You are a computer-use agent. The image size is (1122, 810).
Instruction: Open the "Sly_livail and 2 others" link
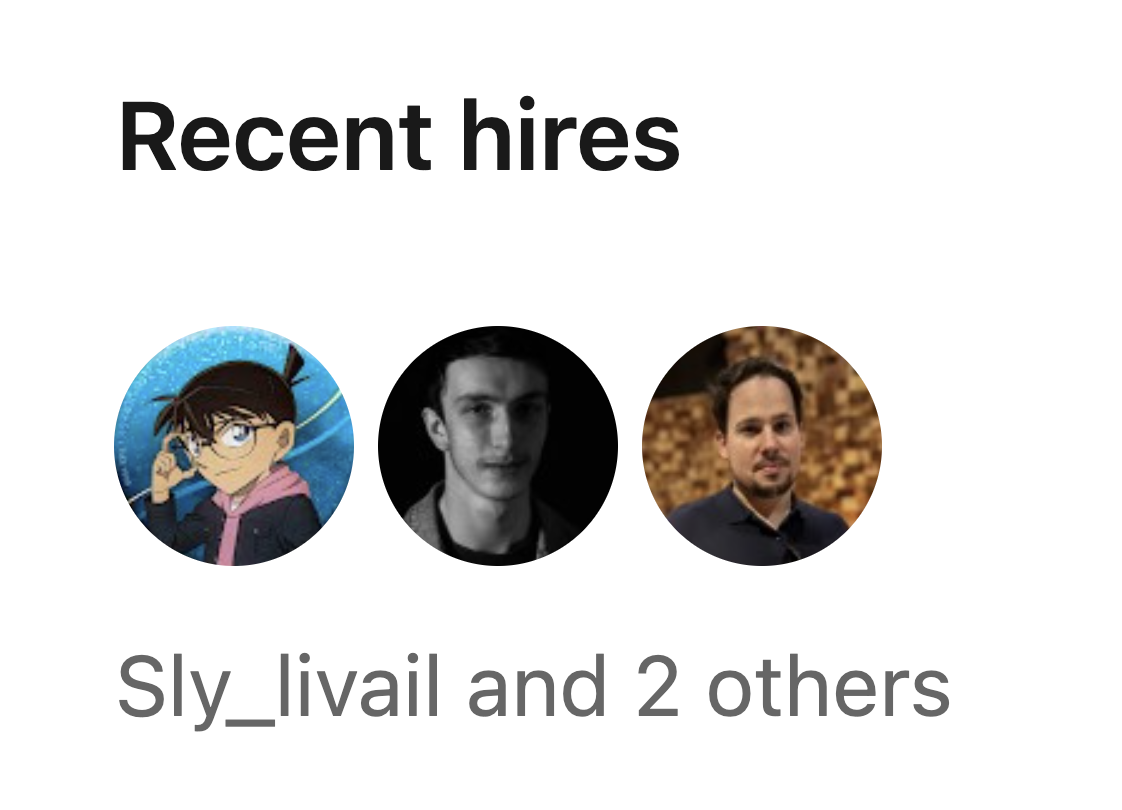click(534, 687)
